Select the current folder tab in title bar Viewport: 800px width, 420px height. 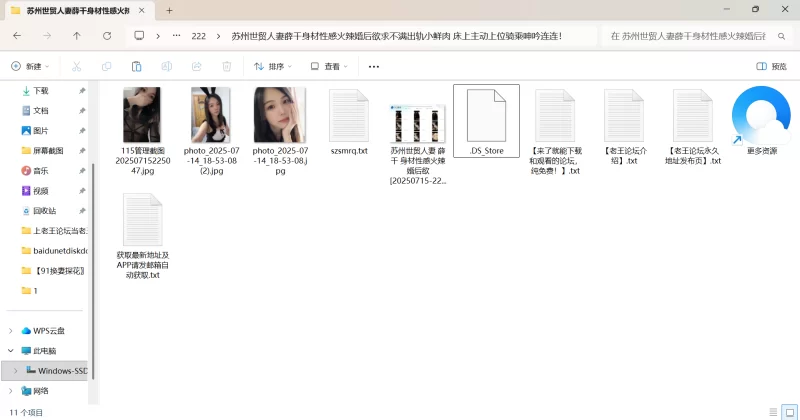pyautogui.click(x=79, y=10)
